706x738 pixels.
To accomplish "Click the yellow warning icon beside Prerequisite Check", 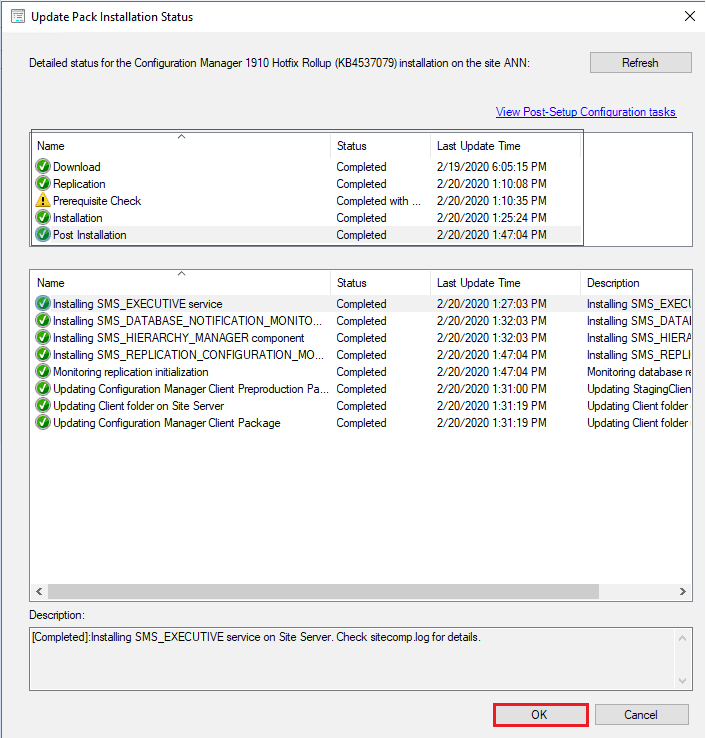I will [43, 200].
